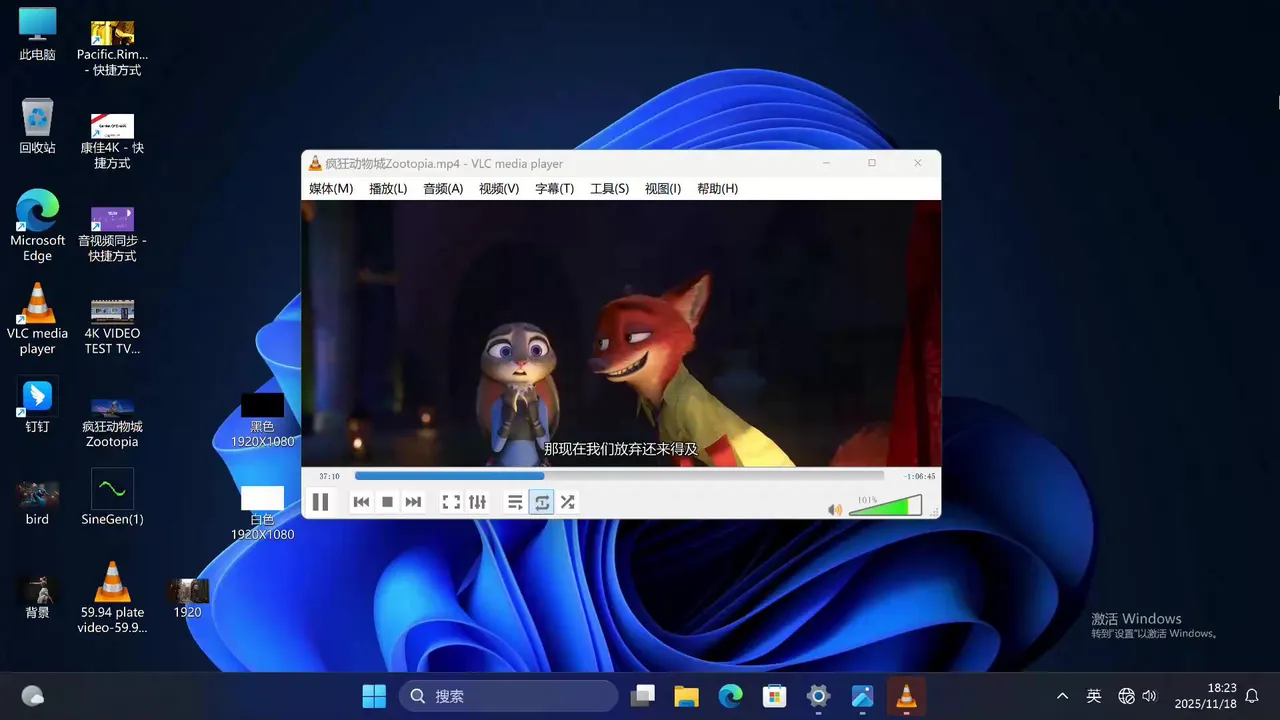
Task: Open the 媒体(M) menu
Action: (x=331, y=188)
